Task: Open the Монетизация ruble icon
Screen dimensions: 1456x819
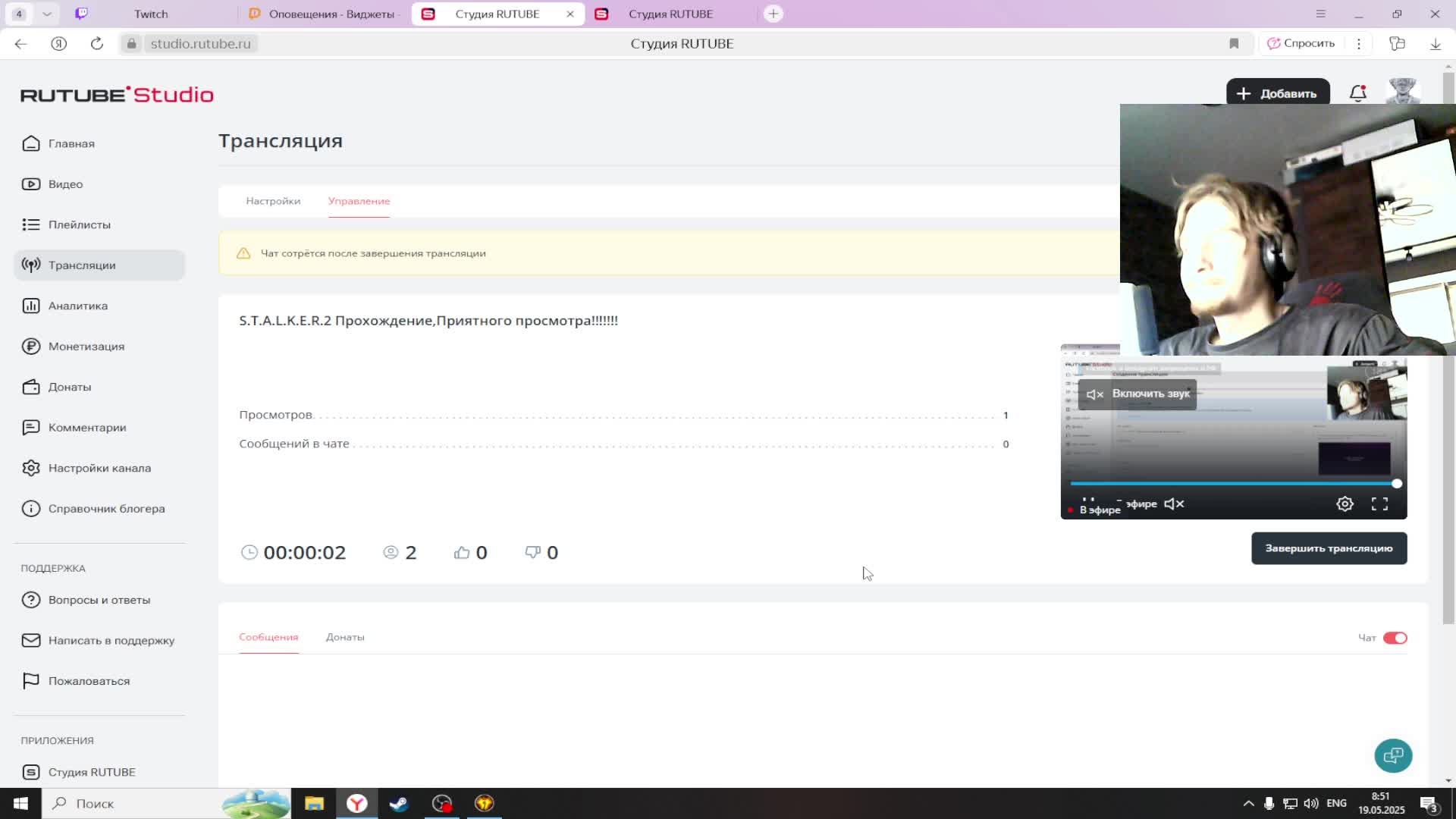Action: click(x=31, y=347)
